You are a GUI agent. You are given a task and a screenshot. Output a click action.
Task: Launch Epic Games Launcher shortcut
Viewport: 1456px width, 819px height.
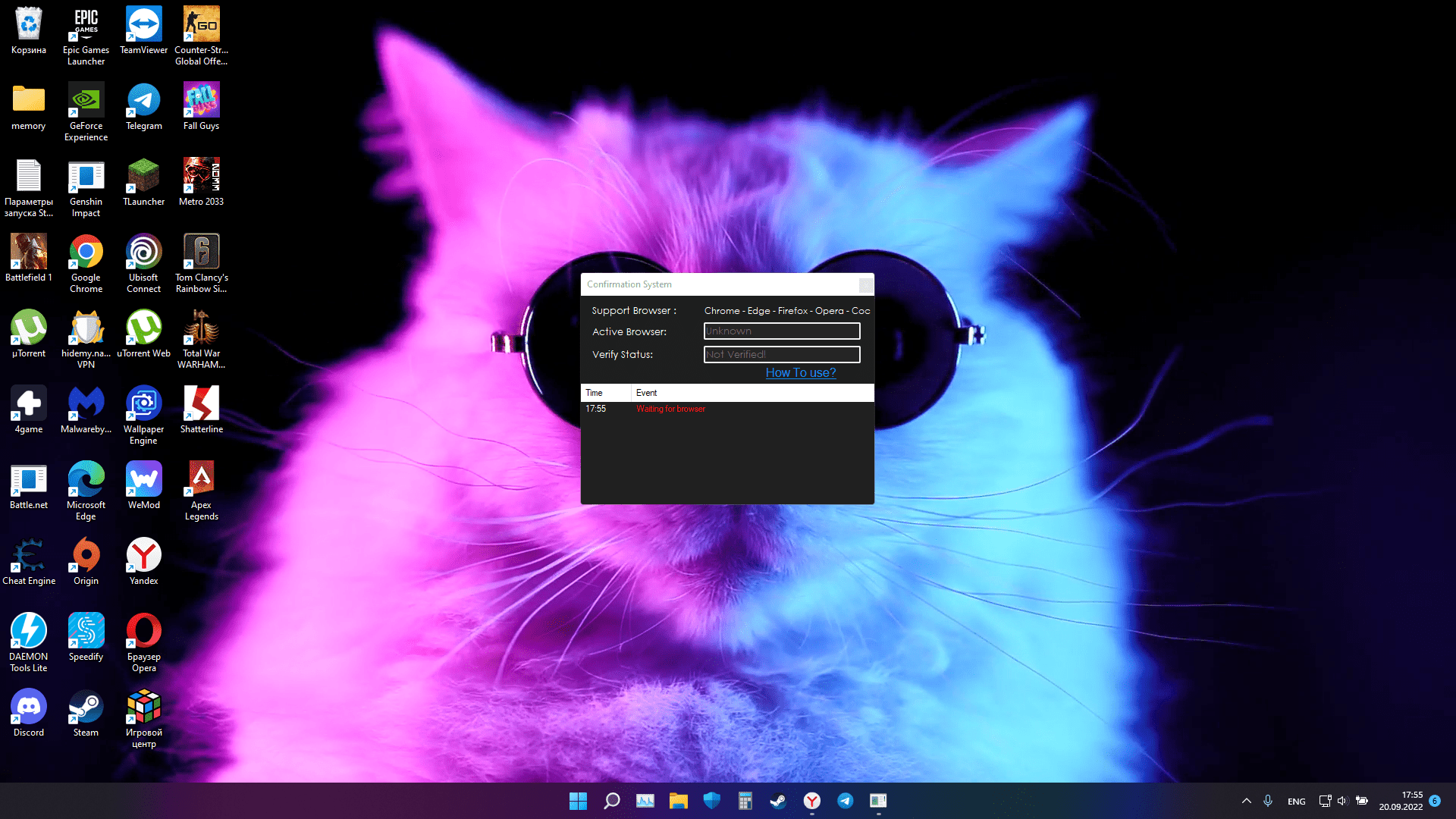point(86,36)
